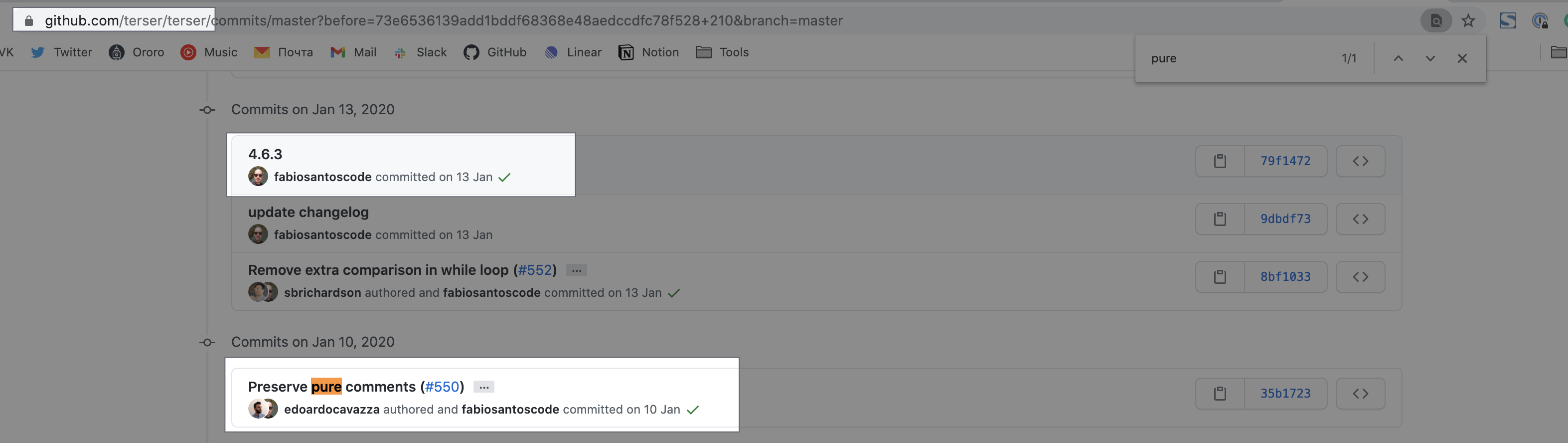Image resolution: width=1568 pixels, height=443 pixels.
Task: Open pull request #550 link
Action: (x=442, y=387)
